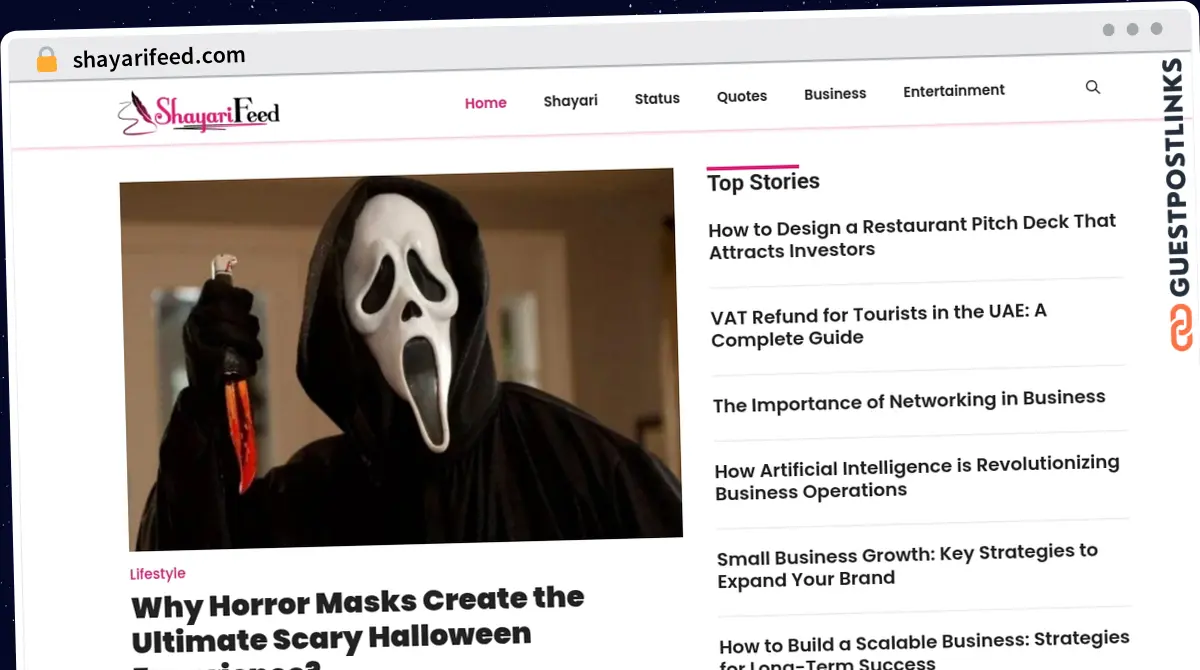This screenshot has height=670, width=1200.
Task: Open Importance of Networking in Business story
Action: (909, 402)
